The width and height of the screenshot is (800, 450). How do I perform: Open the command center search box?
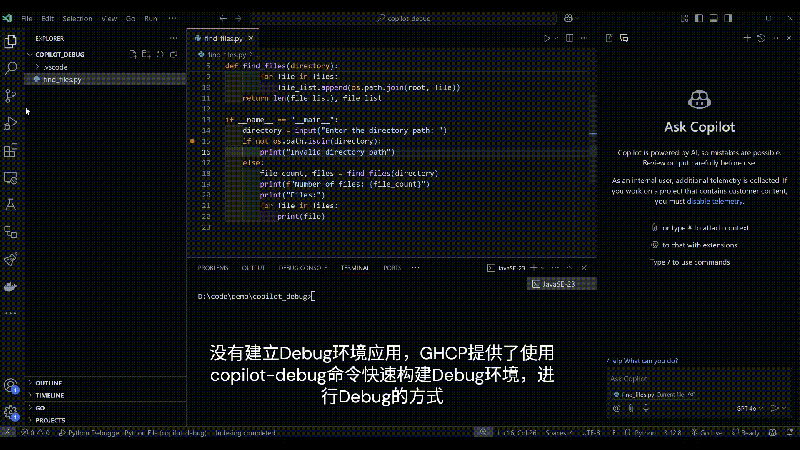pyautogui.click(x=403, y=18)
